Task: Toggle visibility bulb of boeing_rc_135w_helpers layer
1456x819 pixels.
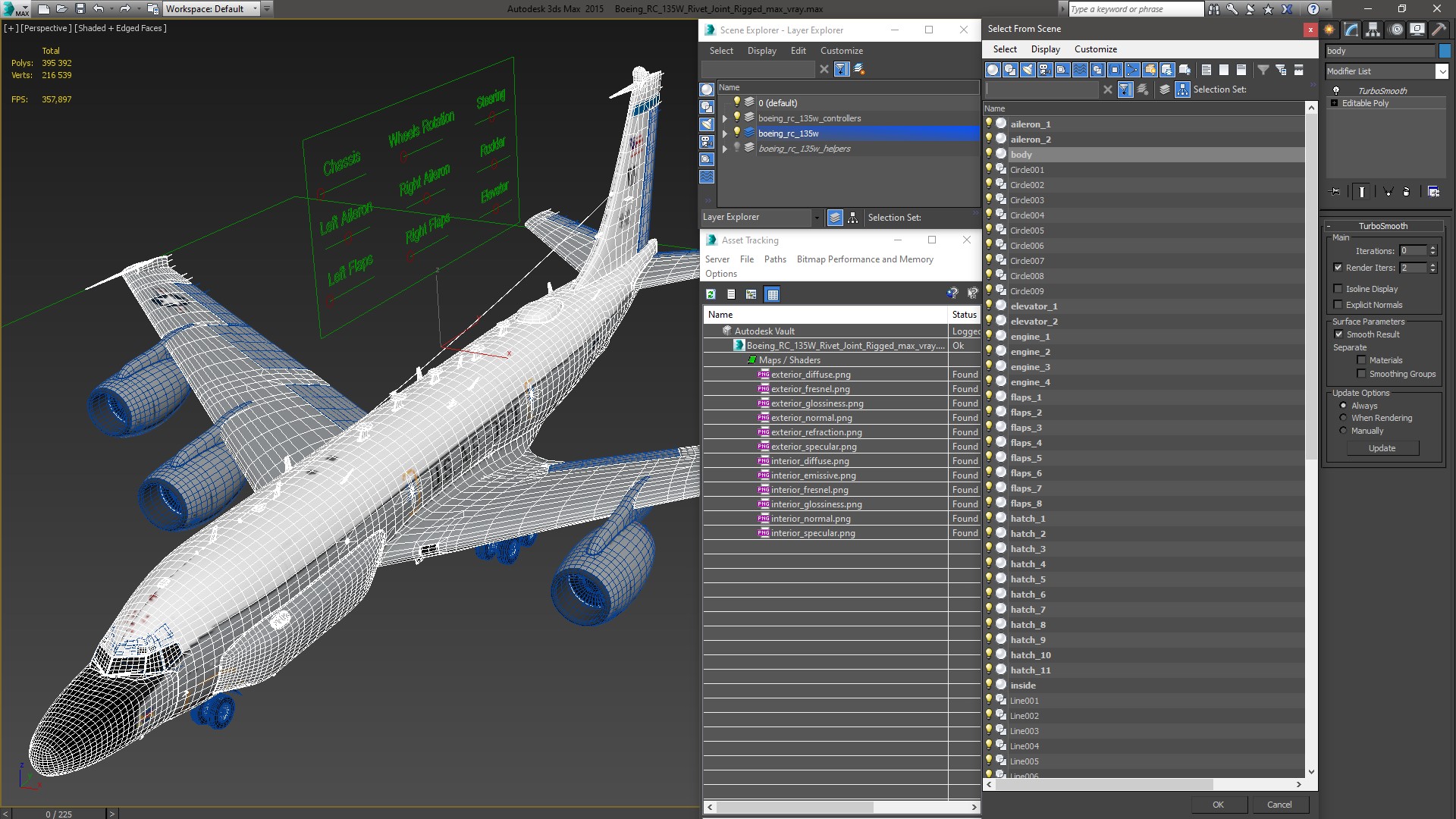Action: point(736,148)
